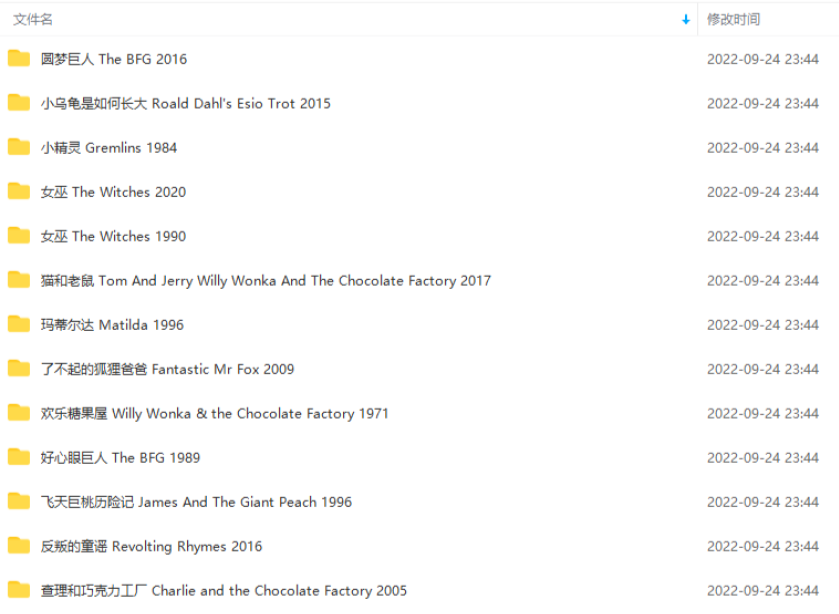Select the folder icon for Revolting Rhymes 2016
This screenshot has width=839, height=614.
click(19, 546)
